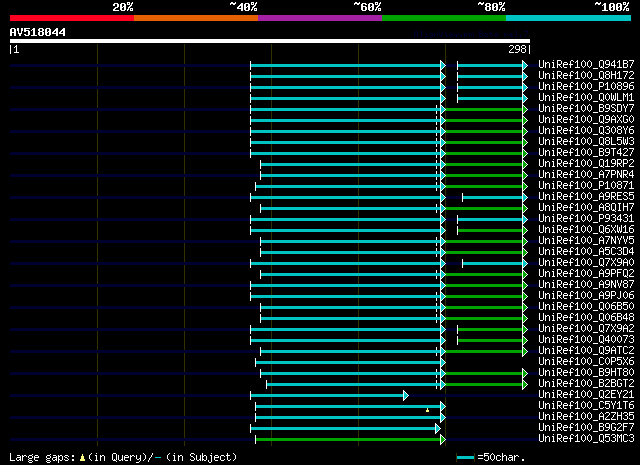Click UniRef100_A2ZH35 label
Screen dimensions: 640x465
pyautogui.click(x=586, y=417)
